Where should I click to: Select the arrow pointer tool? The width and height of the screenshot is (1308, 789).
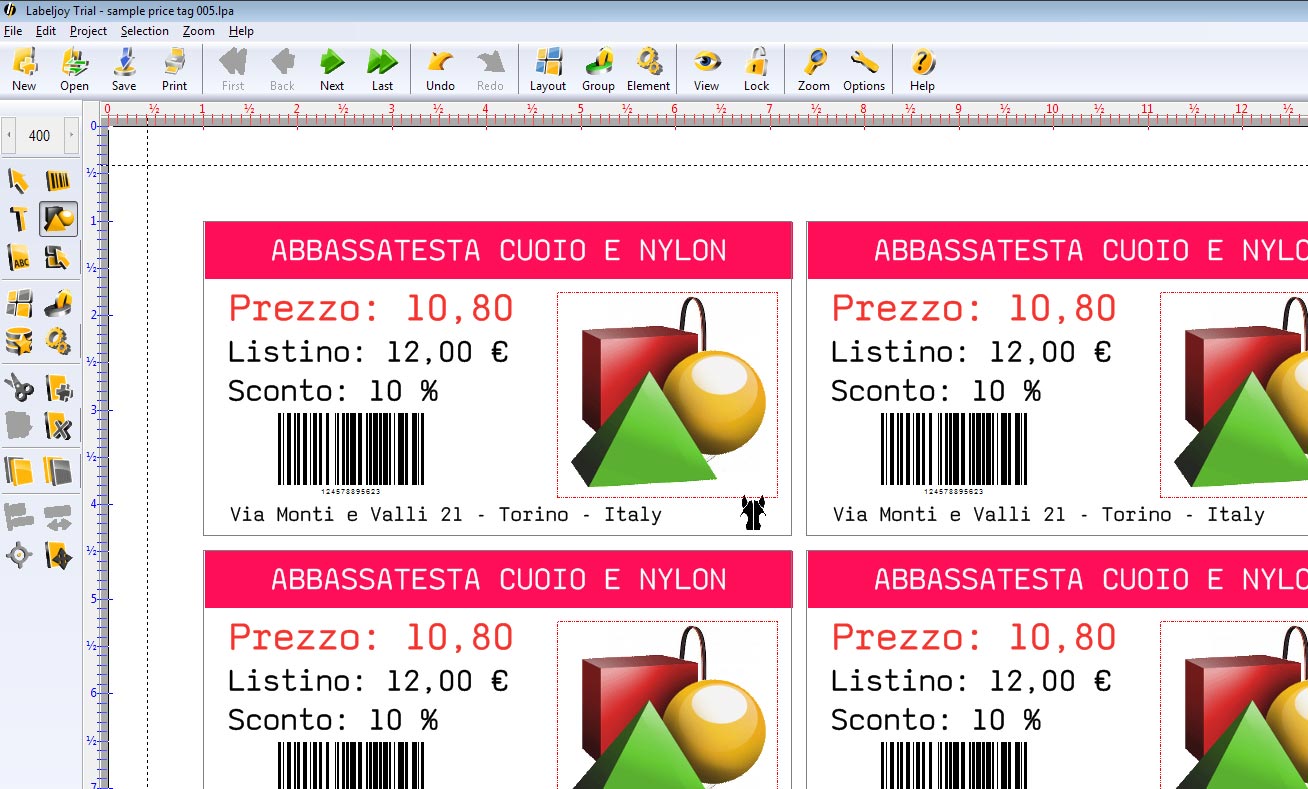[19, 181]
